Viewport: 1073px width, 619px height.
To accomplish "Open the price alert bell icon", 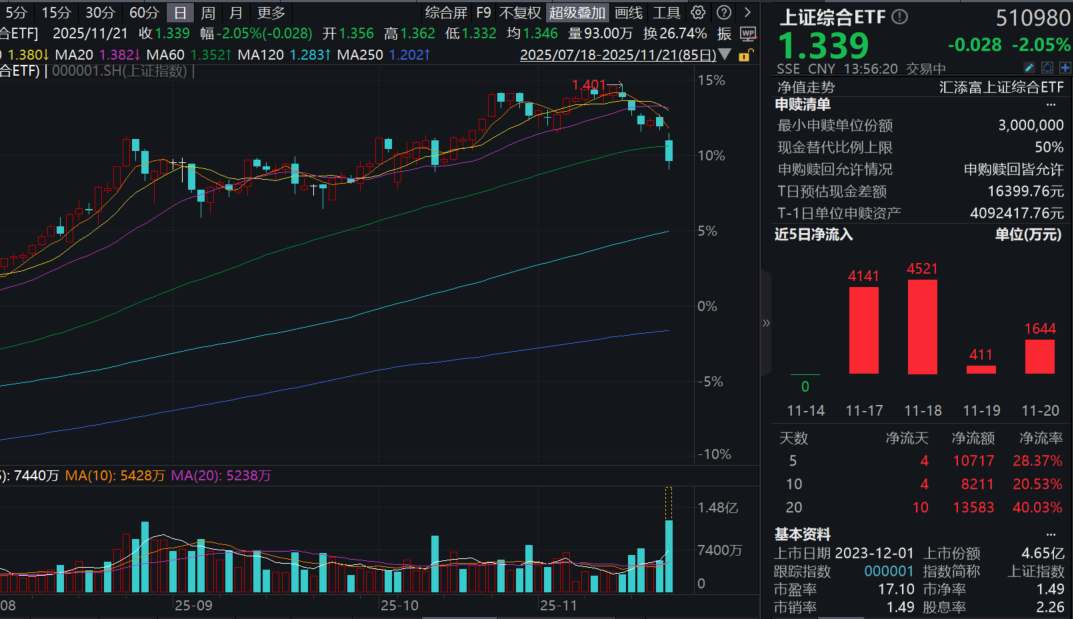I will [1047, 68].
